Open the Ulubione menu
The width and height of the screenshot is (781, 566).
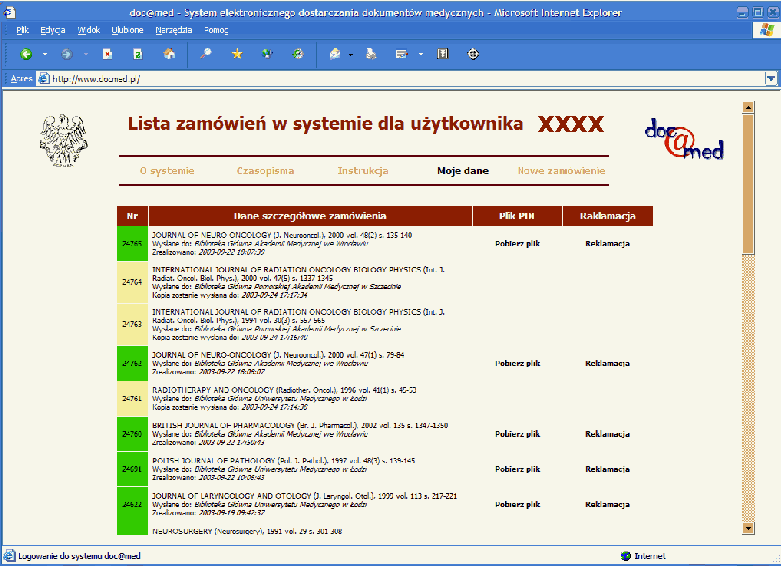126,31
